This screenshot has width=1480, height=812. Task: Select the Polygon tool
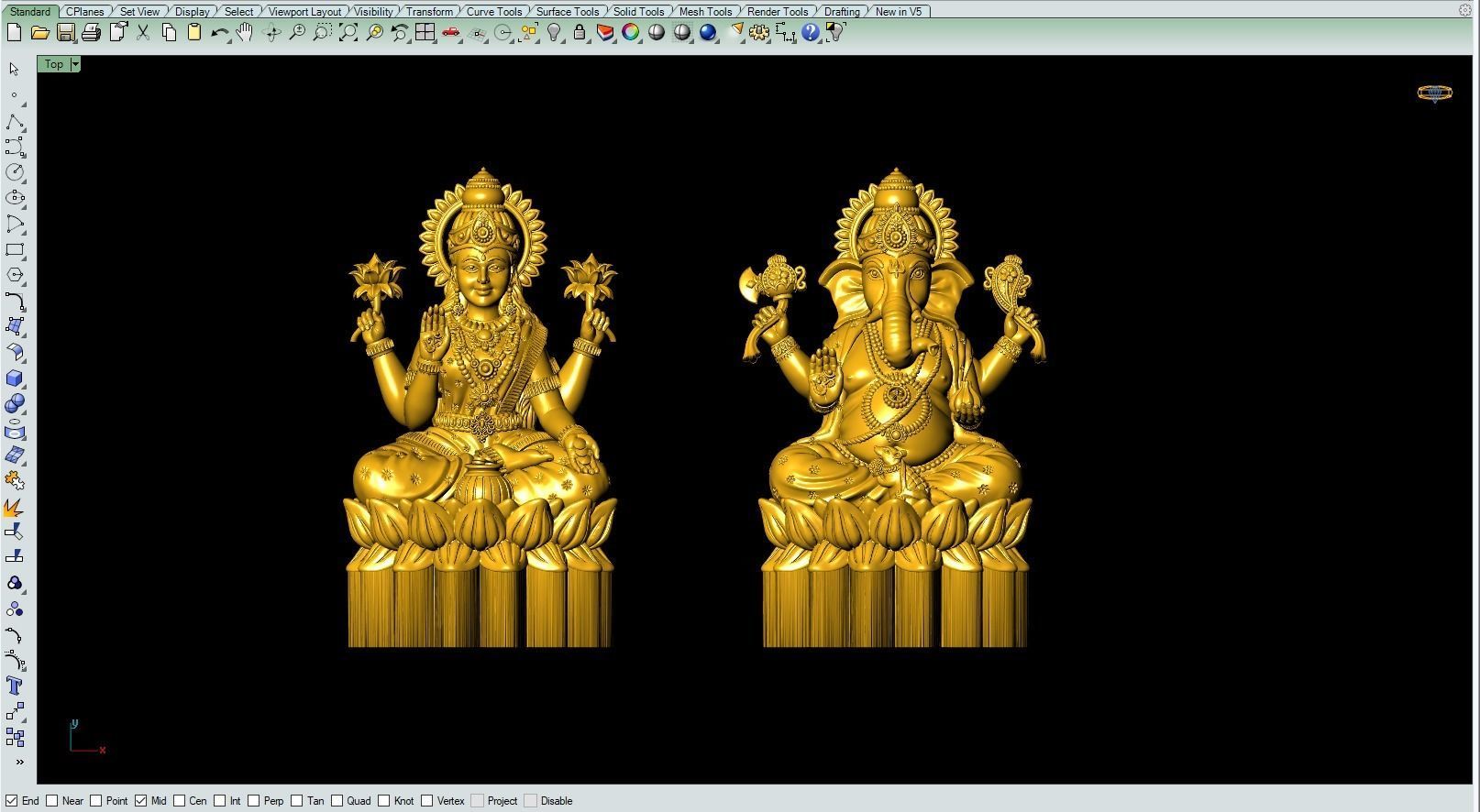pos(15,275)
